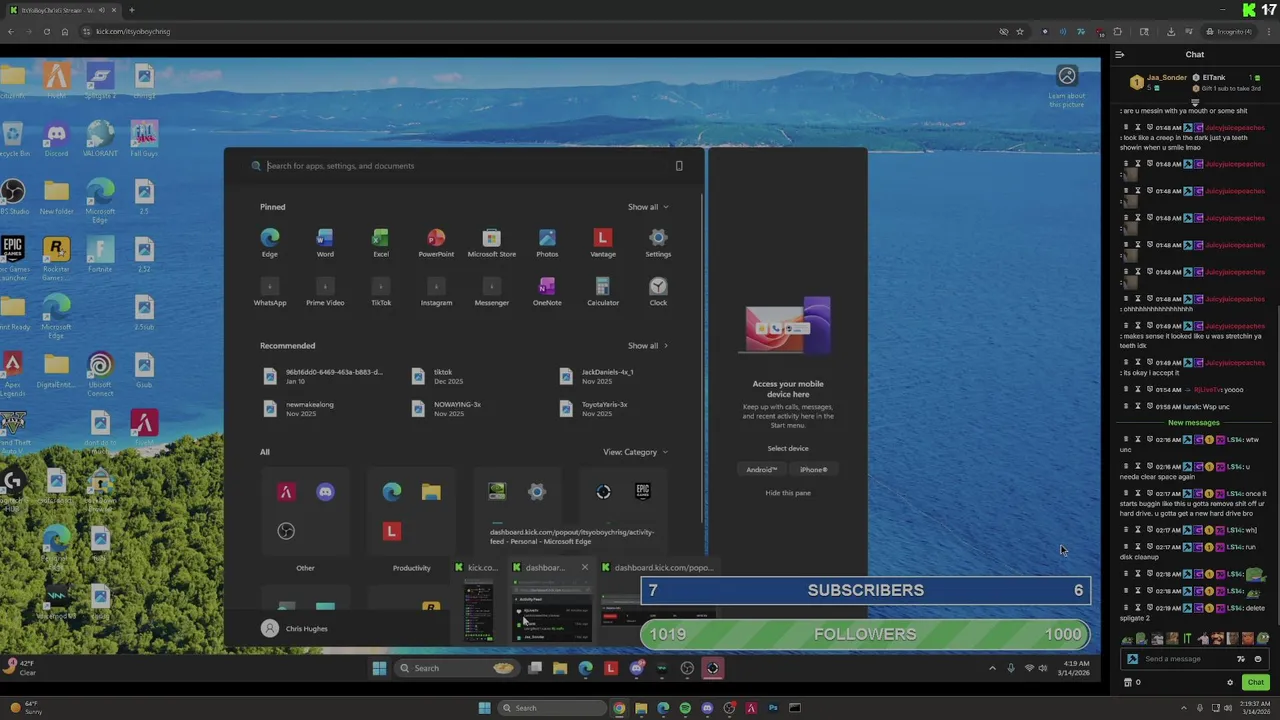Show hidden icons in streamed system tray
Screen dimensions: 1280x720
coord(992,668)
